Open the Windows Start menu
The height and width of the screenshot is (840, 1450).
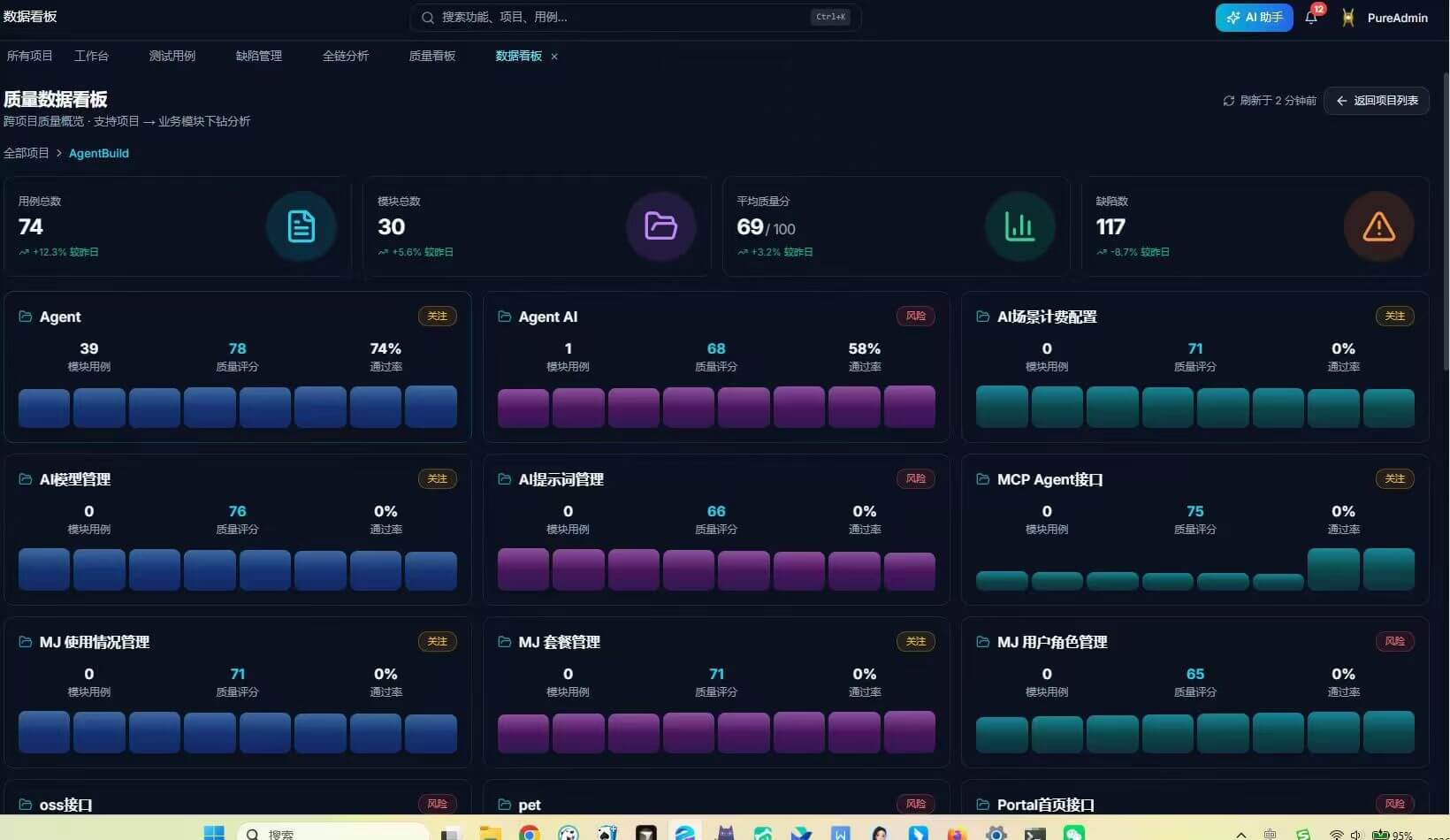pyautogui.click(x=214, y=833)
